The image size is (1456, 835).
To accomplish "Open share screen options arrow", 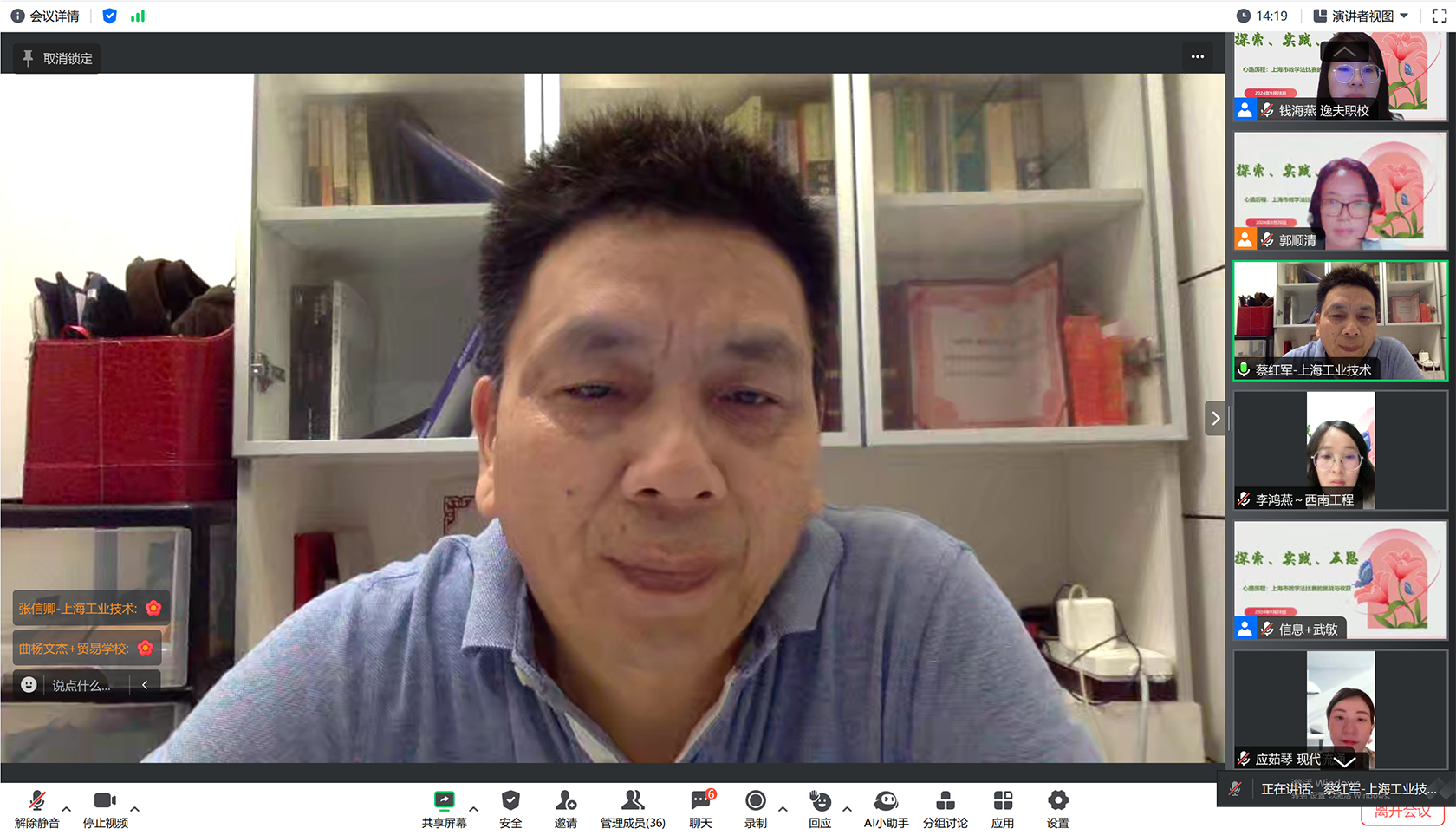I will click(473, 808).
